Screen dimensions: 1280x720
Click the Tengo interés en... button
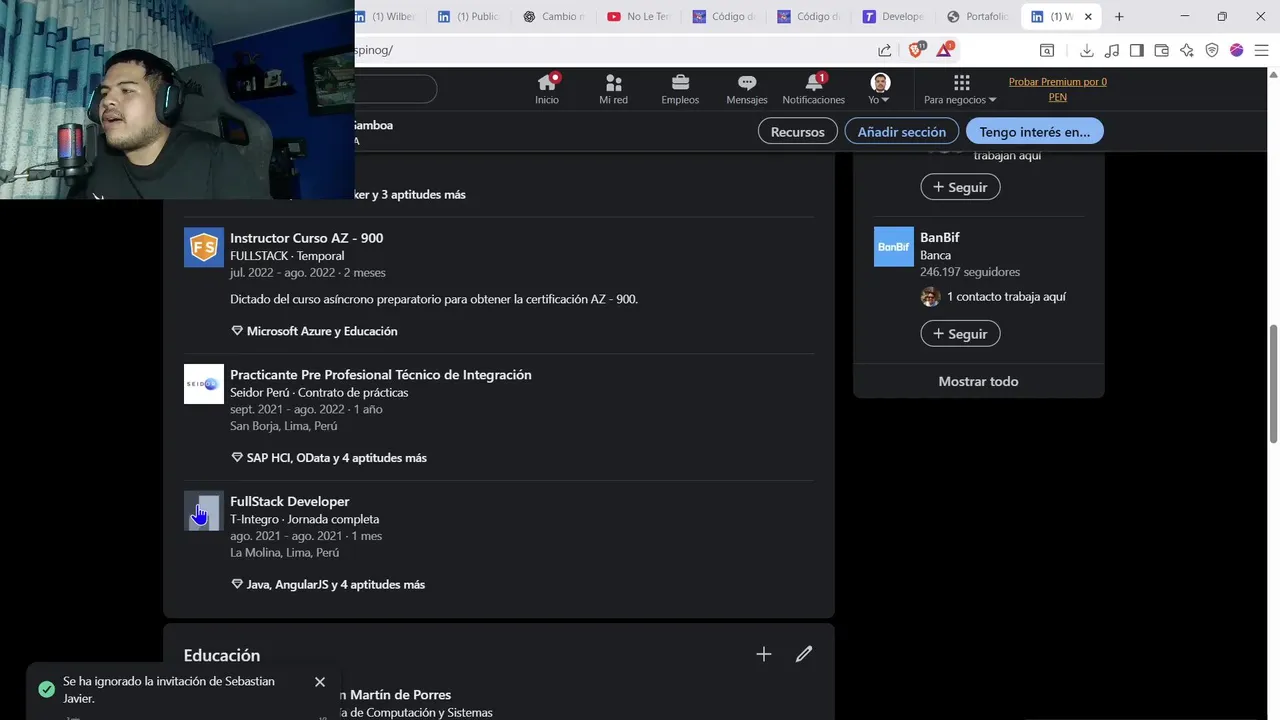pos(1035,131)
